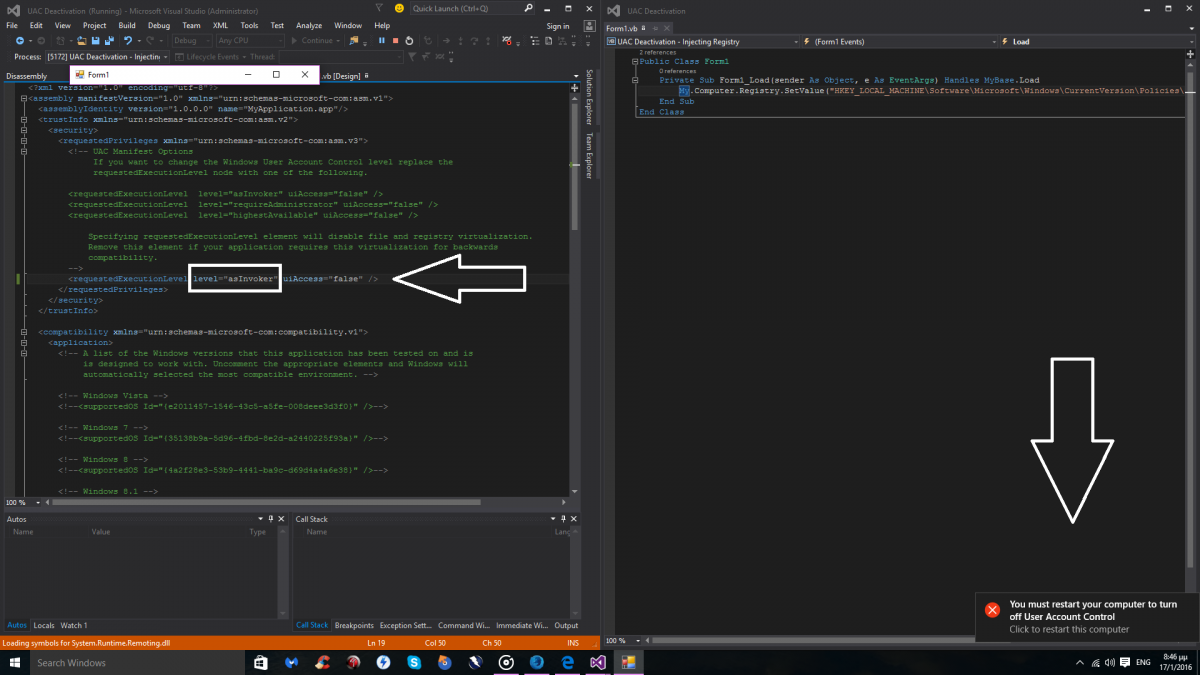Switch to the Disassembly tab
This screenshot has height=675, width=1200.
pos(26,75)
